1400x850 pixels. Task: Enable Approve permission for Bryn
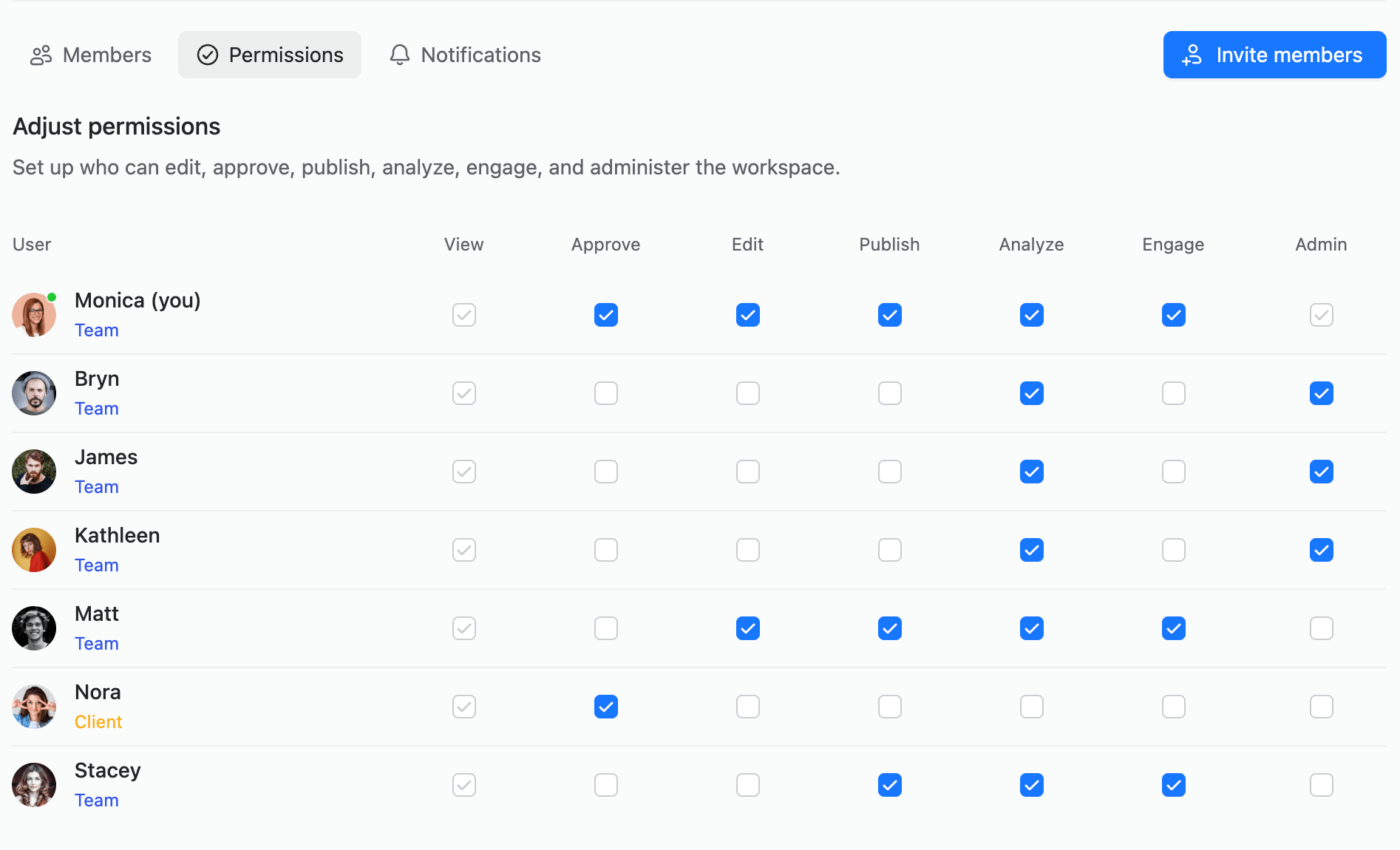(606, 393)
